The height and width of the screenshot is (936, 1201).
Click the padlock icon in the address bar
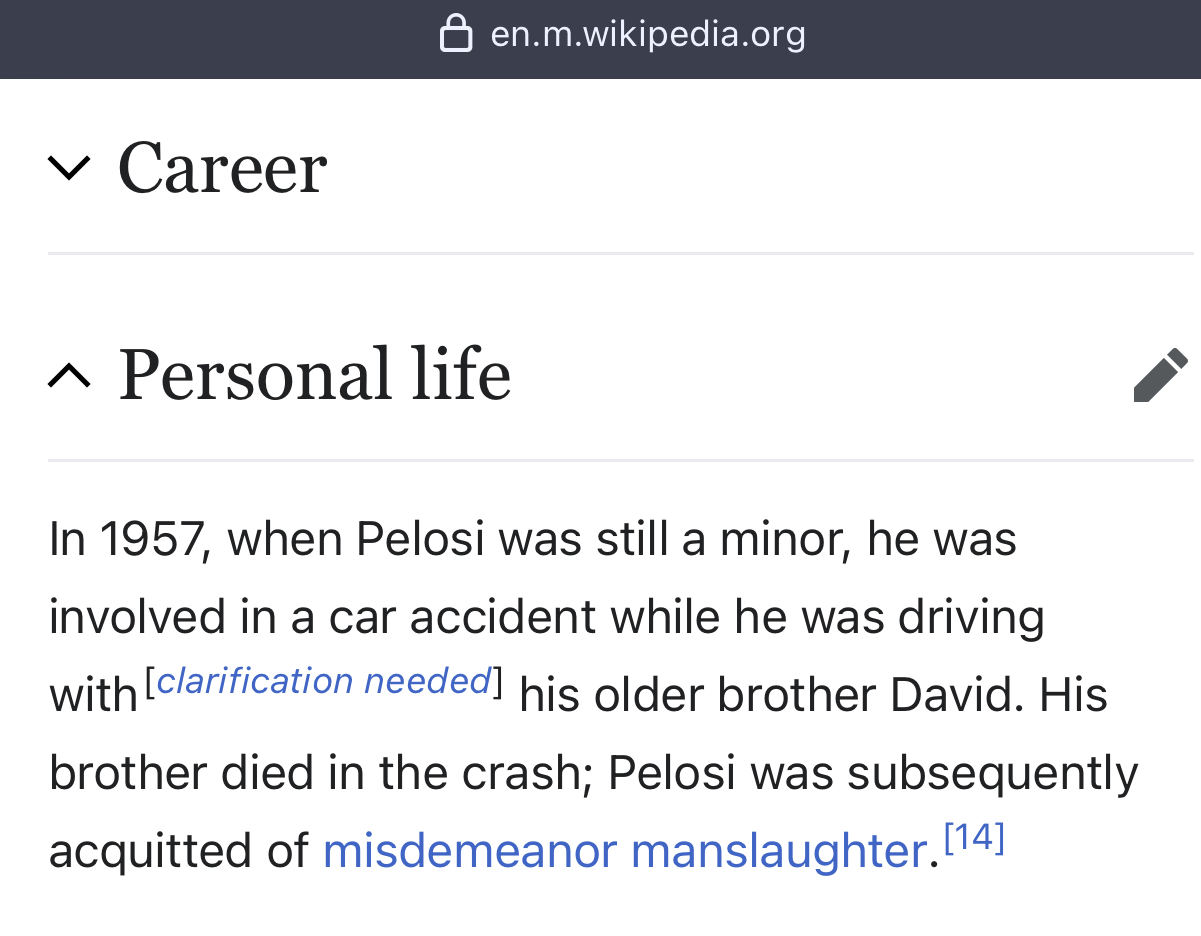click(x=456, y=35)
